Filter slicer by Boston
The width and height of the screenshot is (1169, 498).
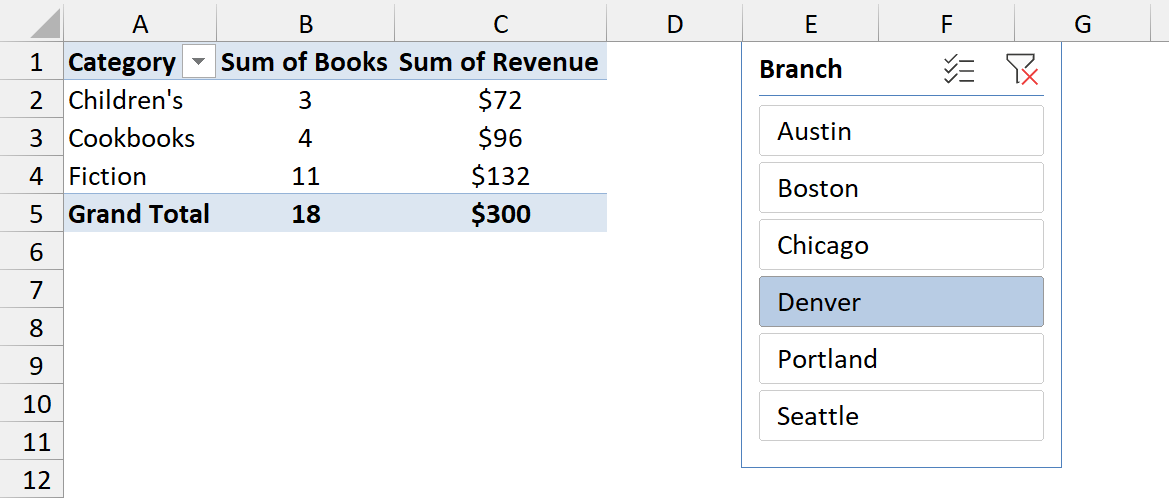click(901, 188)
